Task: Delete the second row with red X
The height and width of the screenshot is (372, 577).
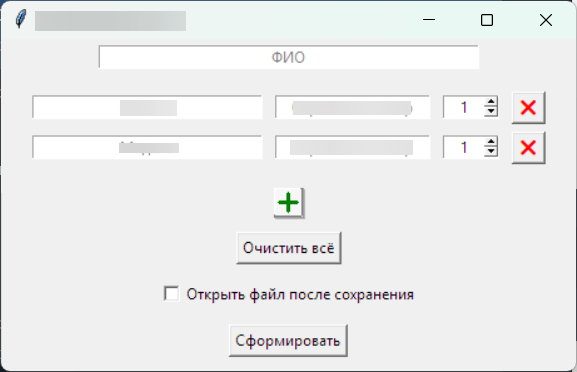Action: click(528, 148)
